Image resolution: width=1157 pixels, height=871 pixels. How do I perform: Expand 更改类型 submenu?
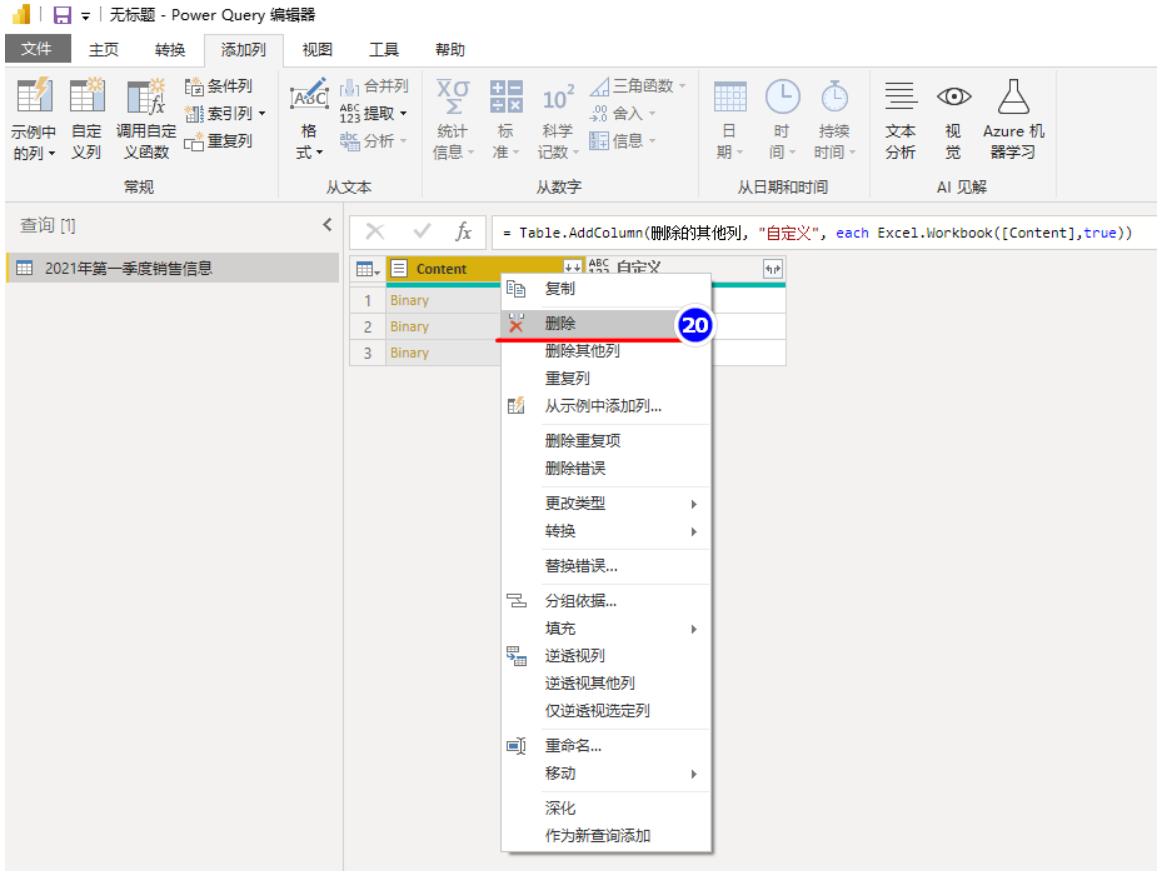coord(606,503)
